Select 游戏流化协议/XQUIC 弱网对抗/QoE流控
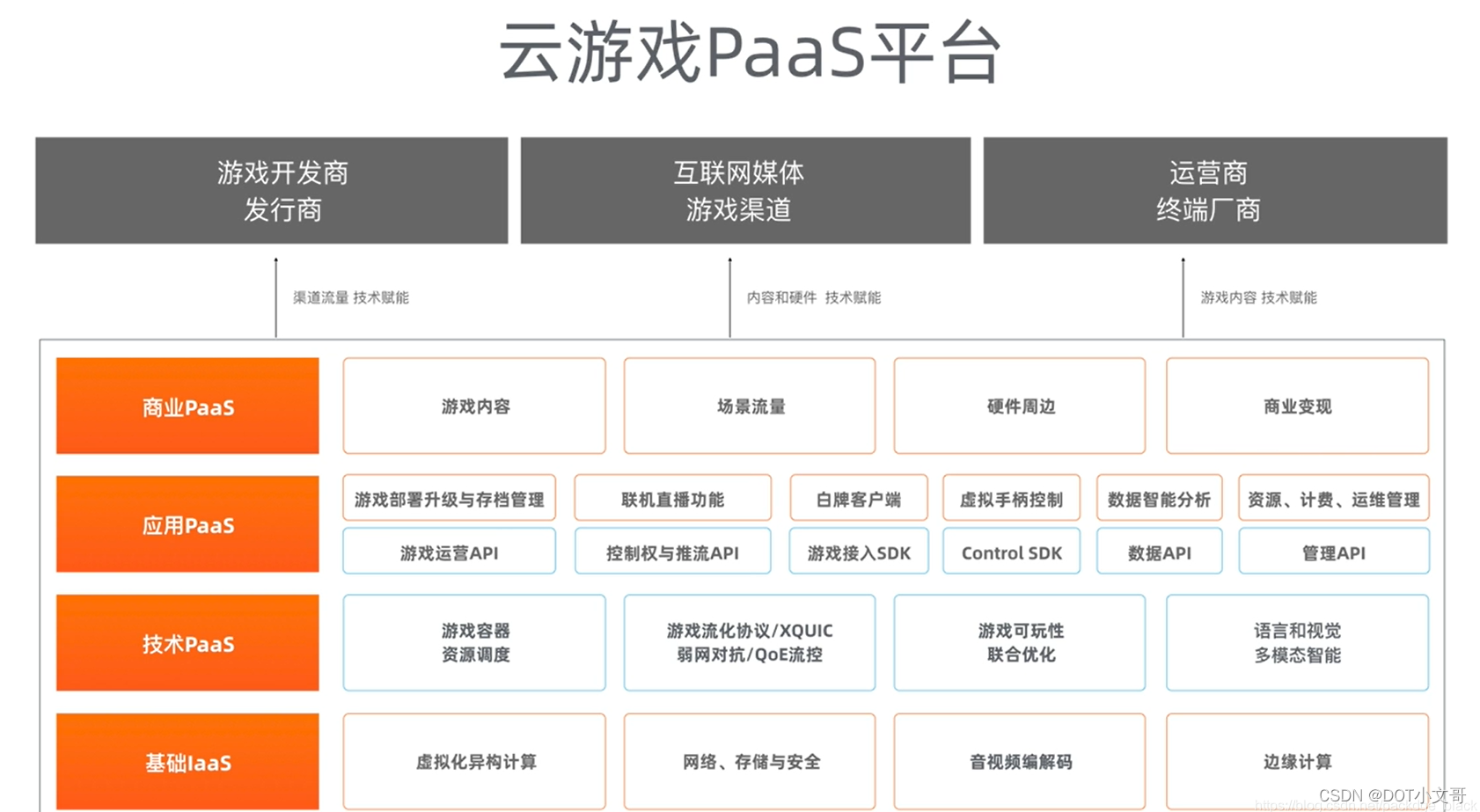The width and height of the screenshot is (1480, 812). click(749, 643)
